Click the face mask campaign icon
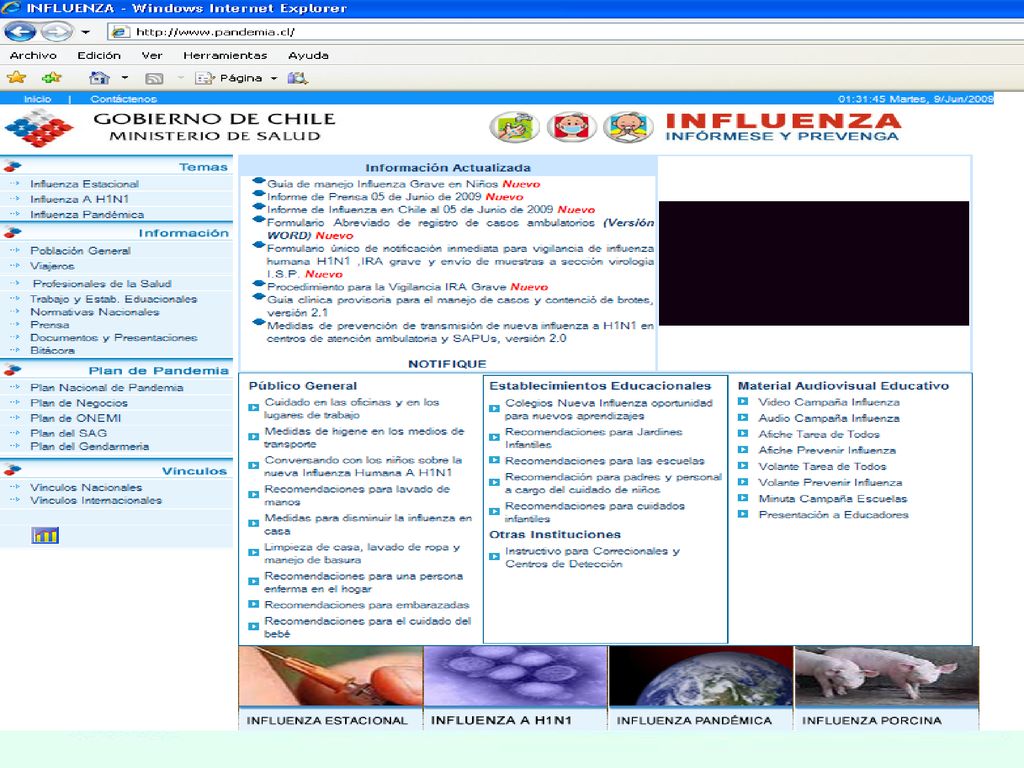 point(571,127)
